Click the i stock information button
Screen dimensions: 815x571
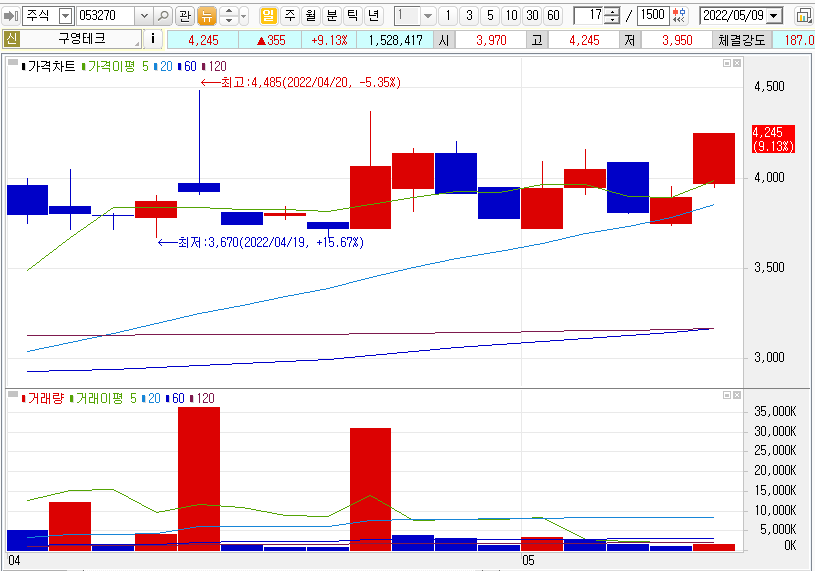tap(153, 39)
